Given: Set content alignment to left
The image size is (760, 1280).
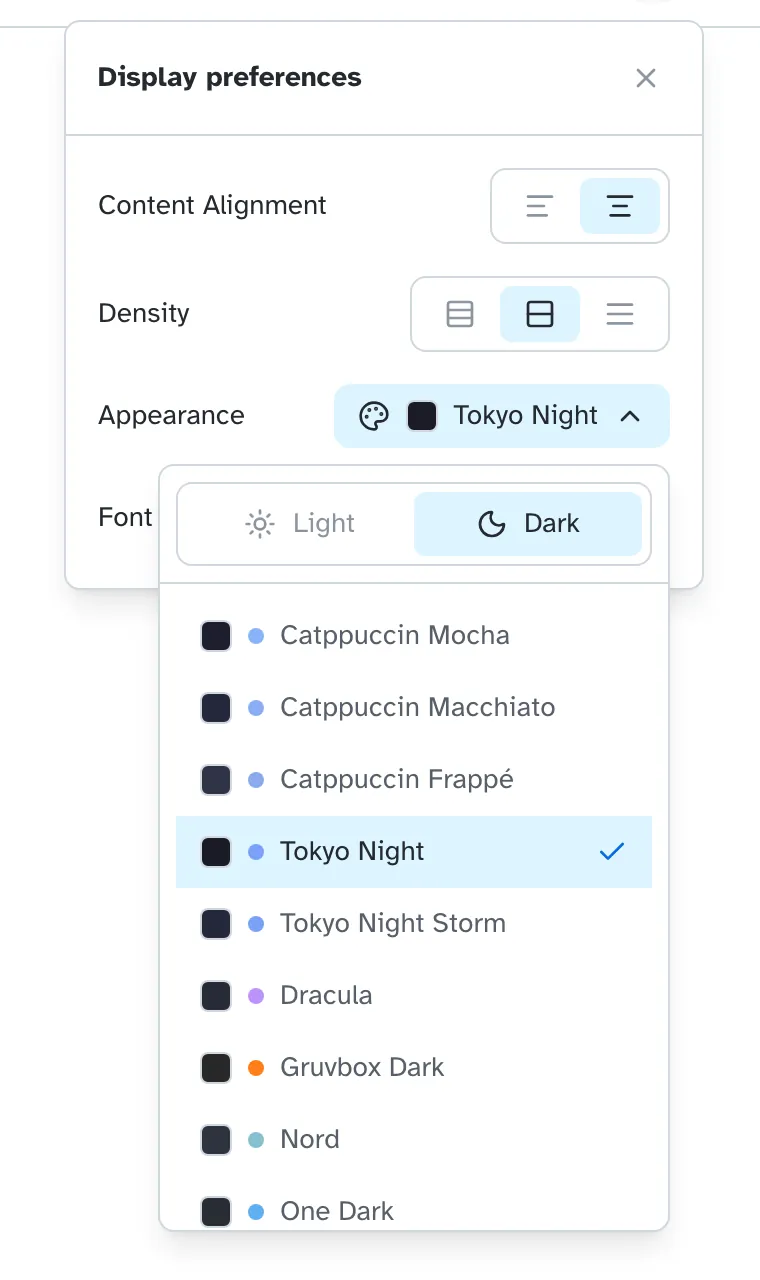Looking at the screenshot, I should 540,206.
